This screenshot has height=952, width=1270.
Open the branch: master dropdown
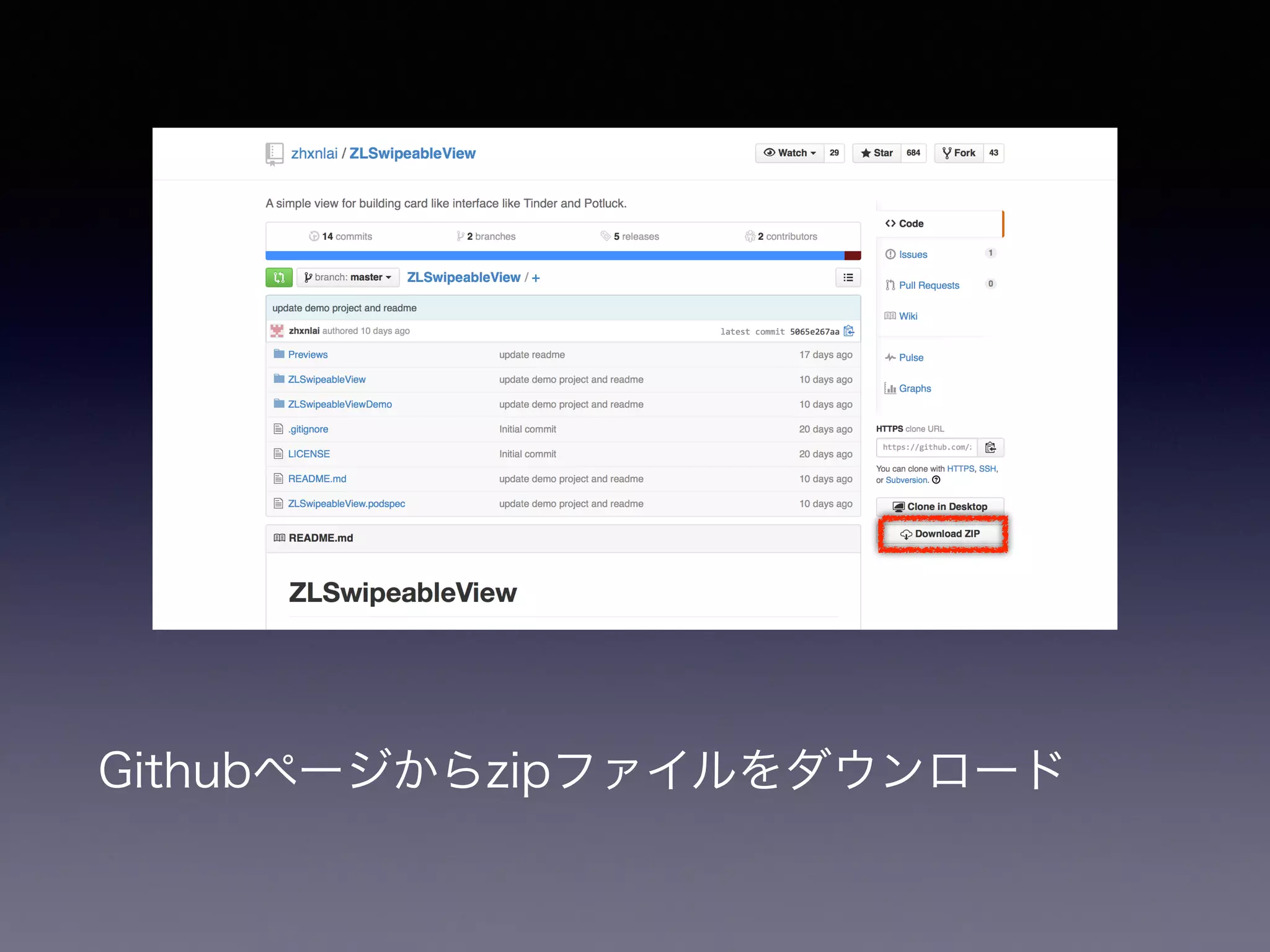[348, 278]
